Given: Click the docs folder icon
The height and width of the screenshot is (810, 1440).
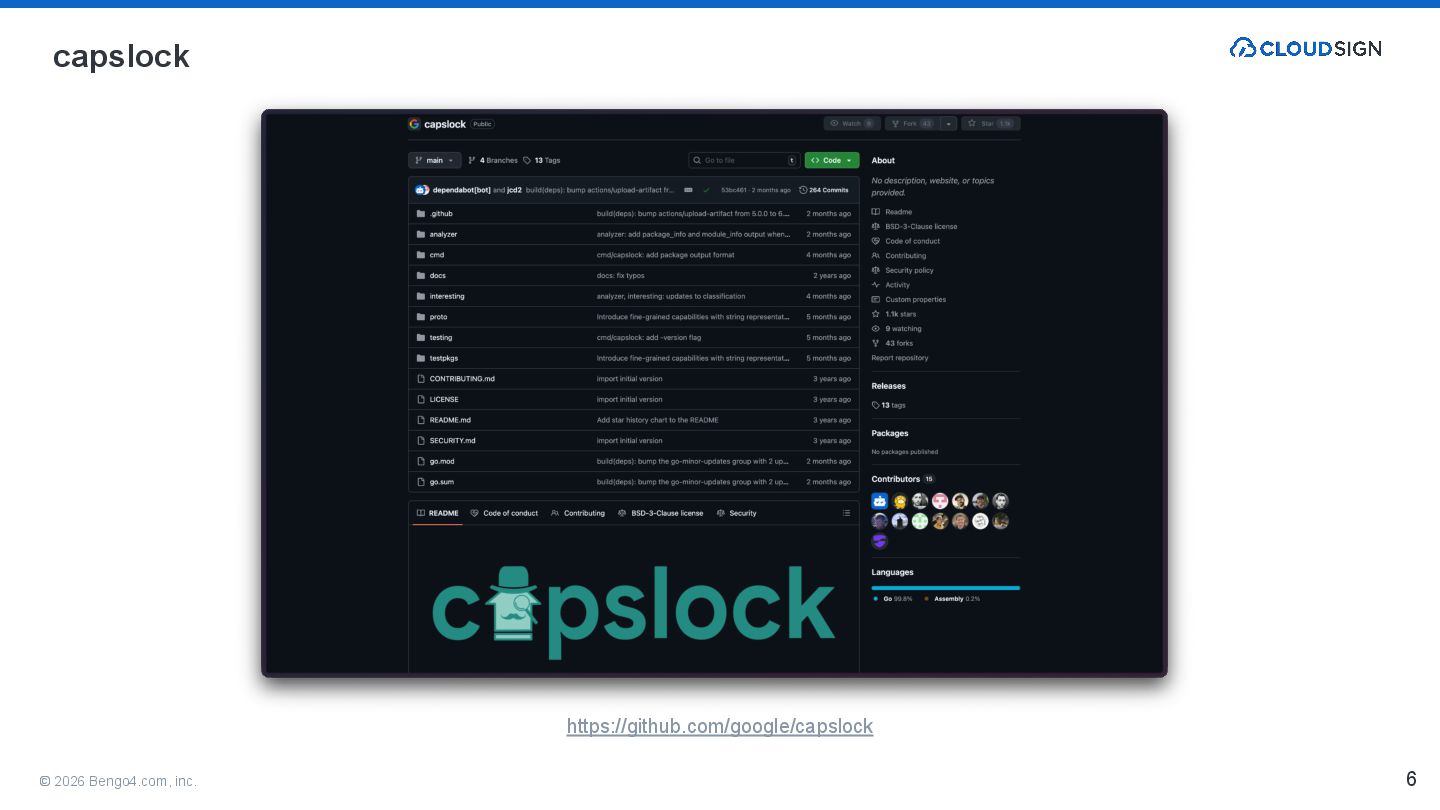Looking at the screenshot, I should (421, 275).
